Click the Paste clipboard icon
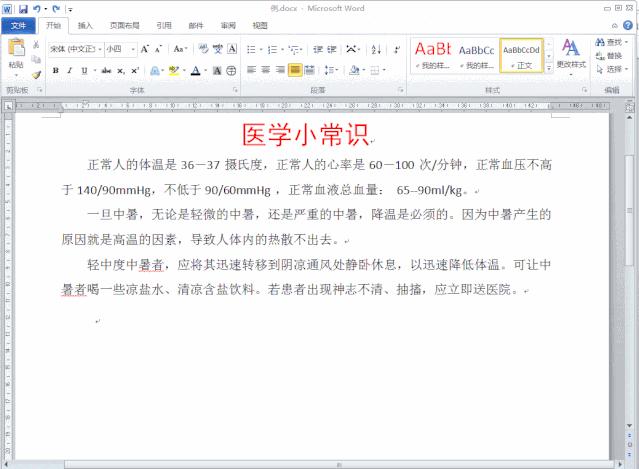639x469 pixels. tap(16, 47)
